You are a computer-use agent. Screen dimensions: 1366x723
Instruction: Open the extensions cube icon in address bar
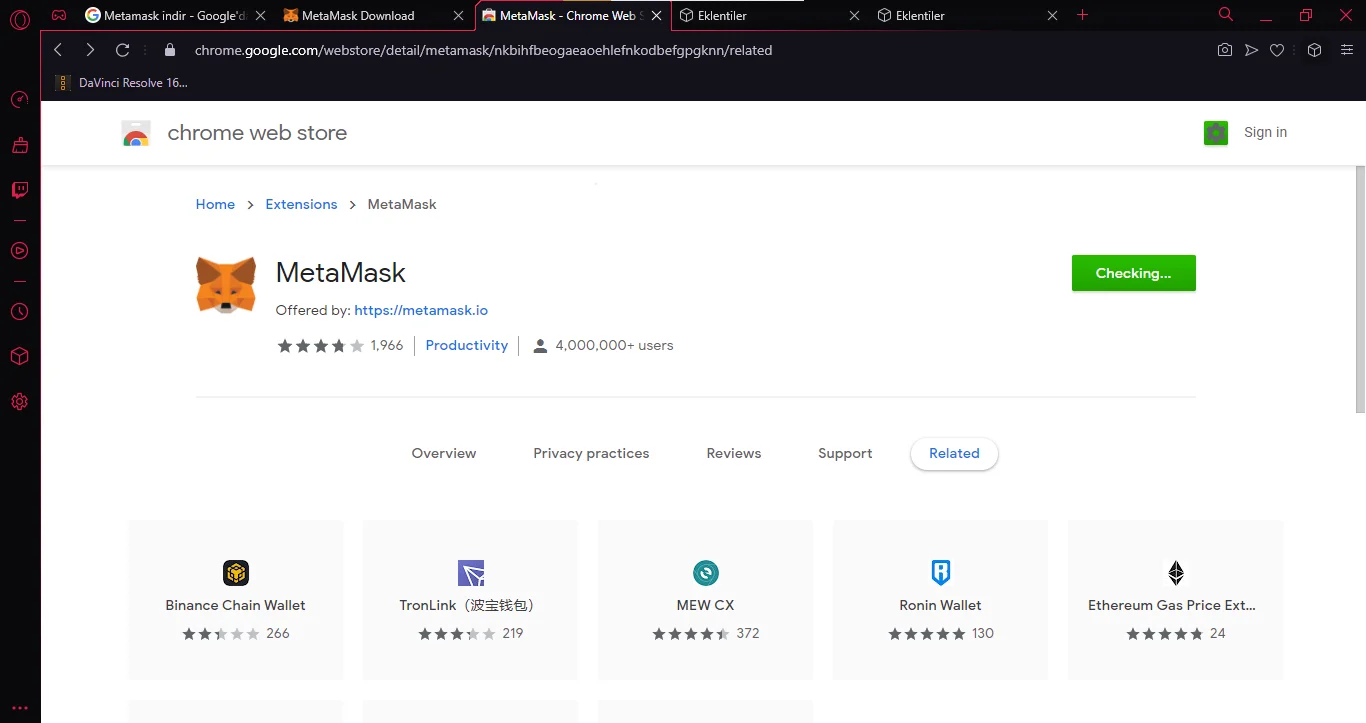[1315, 50]
